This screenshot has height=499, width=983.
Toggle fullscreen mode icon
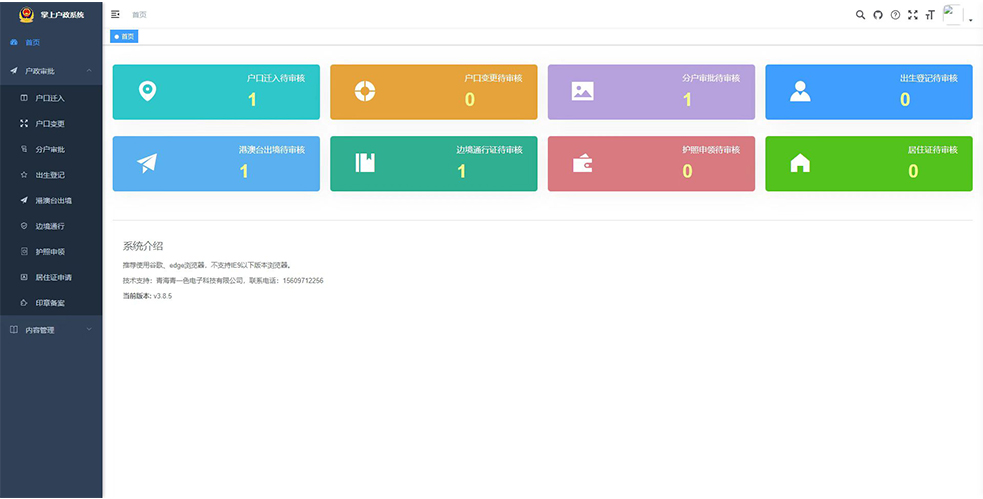tap(912, 15)
